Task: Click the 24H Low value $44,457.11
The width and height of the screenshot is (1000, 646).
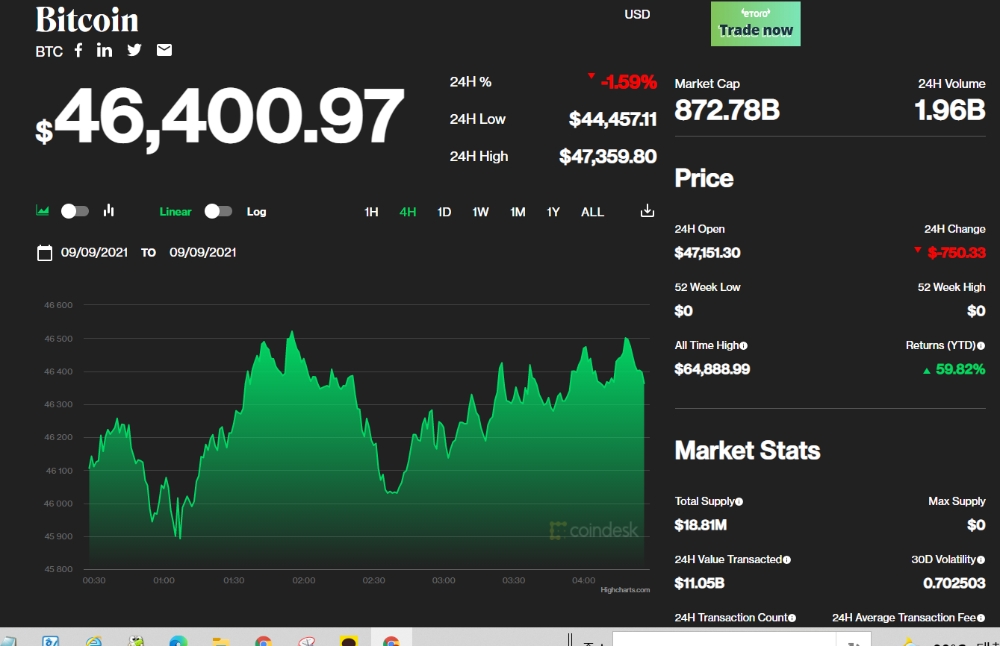Action: coord(613,119)
